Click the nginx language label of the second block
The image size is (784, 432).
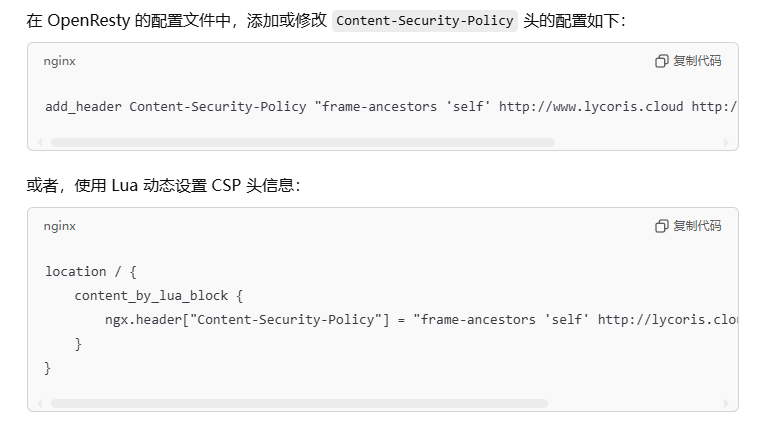click(x=60, y=226)
